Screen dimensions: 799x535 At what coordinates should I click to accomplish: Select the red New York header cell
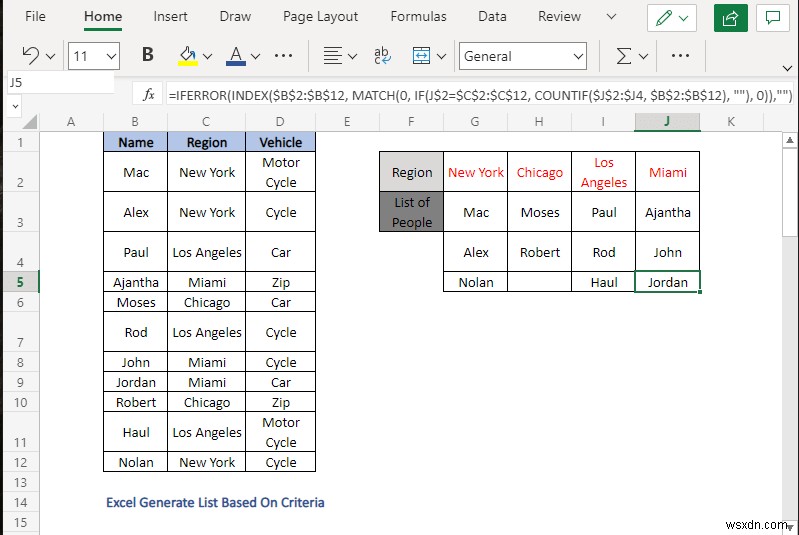(x=475, y=172)
